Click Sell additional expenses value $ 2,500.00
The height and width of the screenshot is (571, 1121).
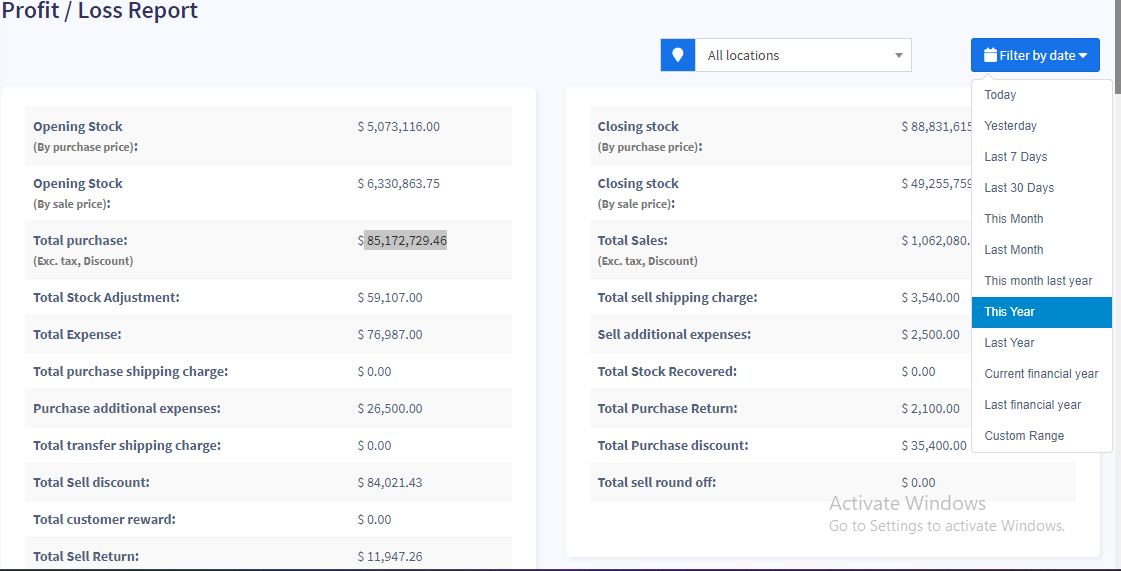click(x=931, y=334)
